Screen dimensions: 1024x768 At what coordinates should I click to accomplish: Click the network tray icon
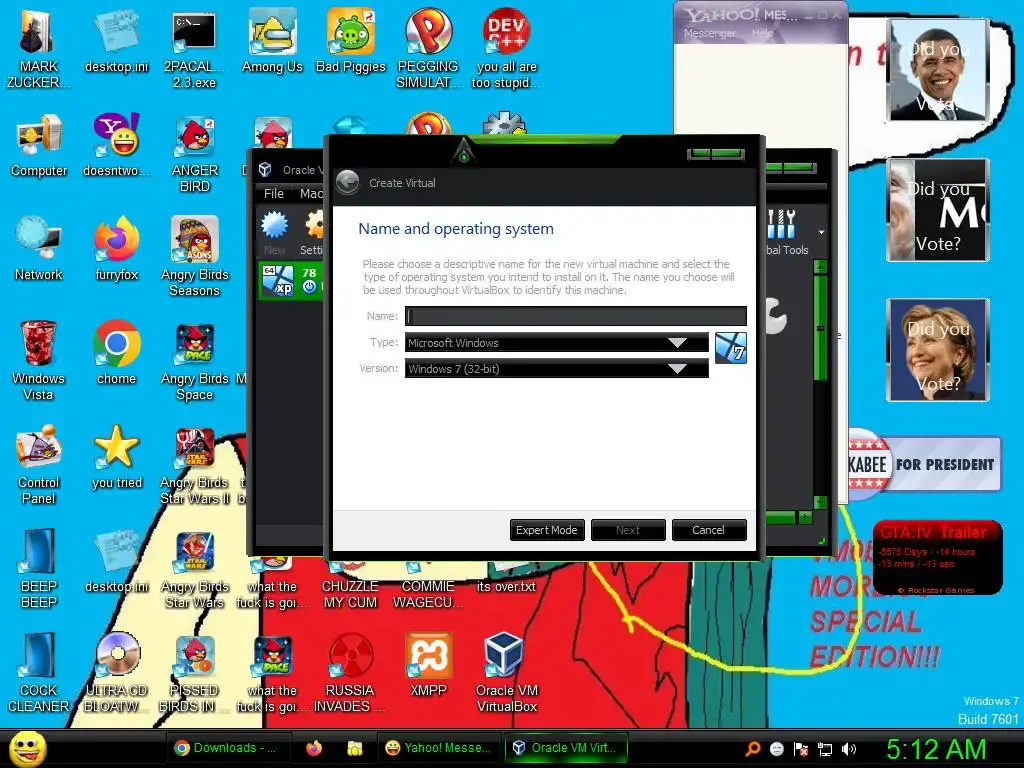pos(825,749)
